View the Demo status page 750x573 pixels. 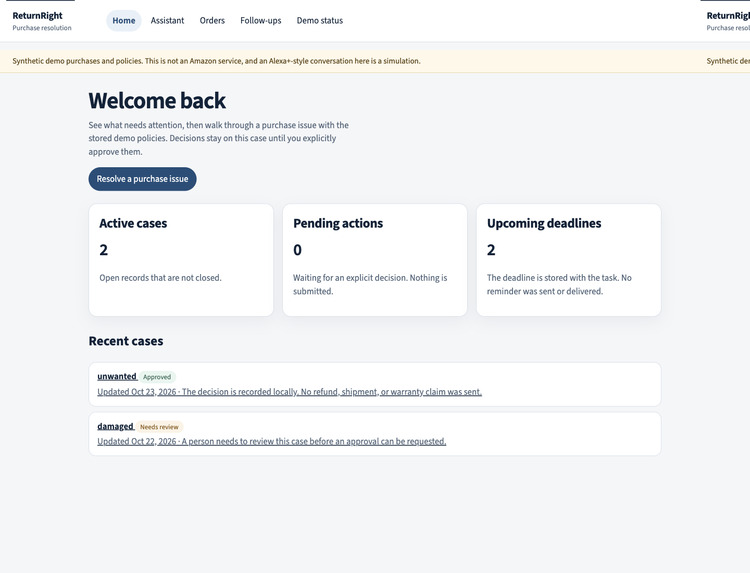320,21
